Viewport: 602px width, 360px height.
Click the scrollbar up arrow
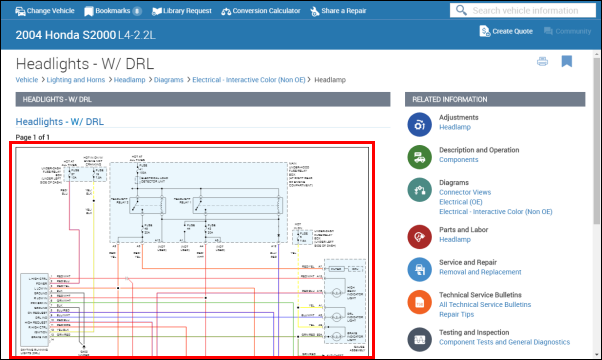[x=596, y=54]
